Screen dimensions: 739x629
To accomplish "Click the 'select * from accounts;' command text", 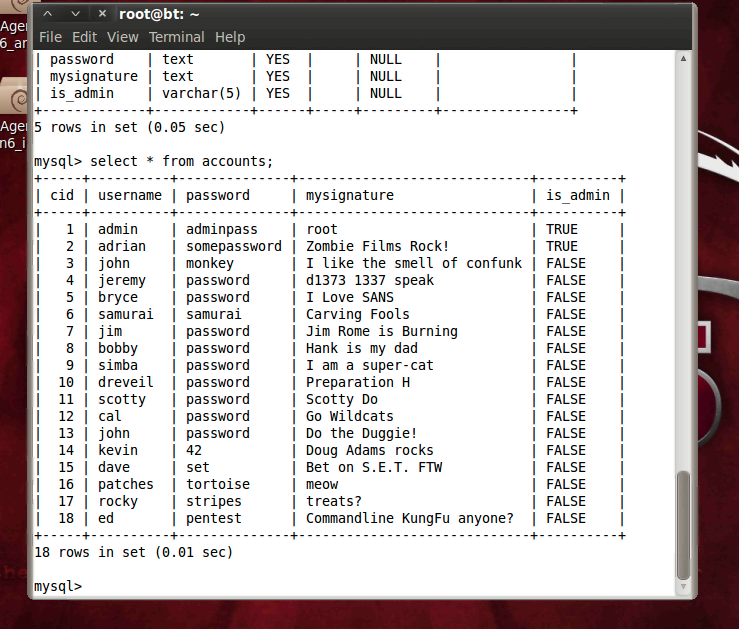I will 181,161.
